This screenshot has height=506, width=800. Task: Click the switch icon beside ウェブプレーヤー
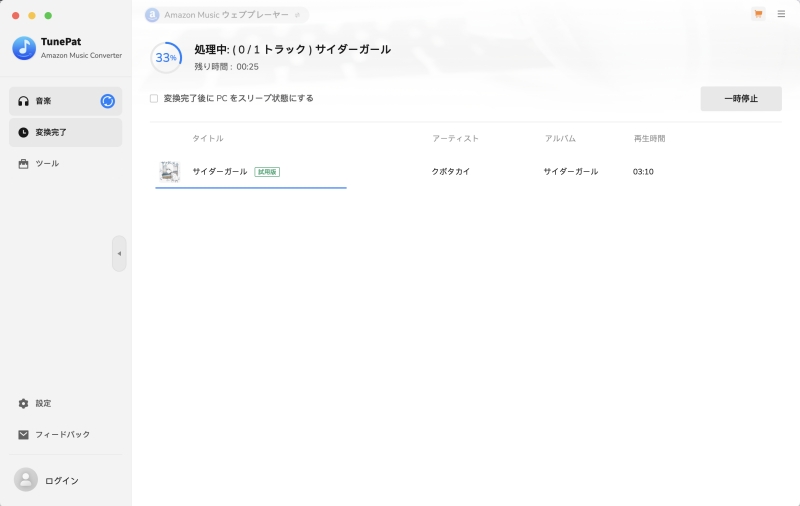coord(297,15)
